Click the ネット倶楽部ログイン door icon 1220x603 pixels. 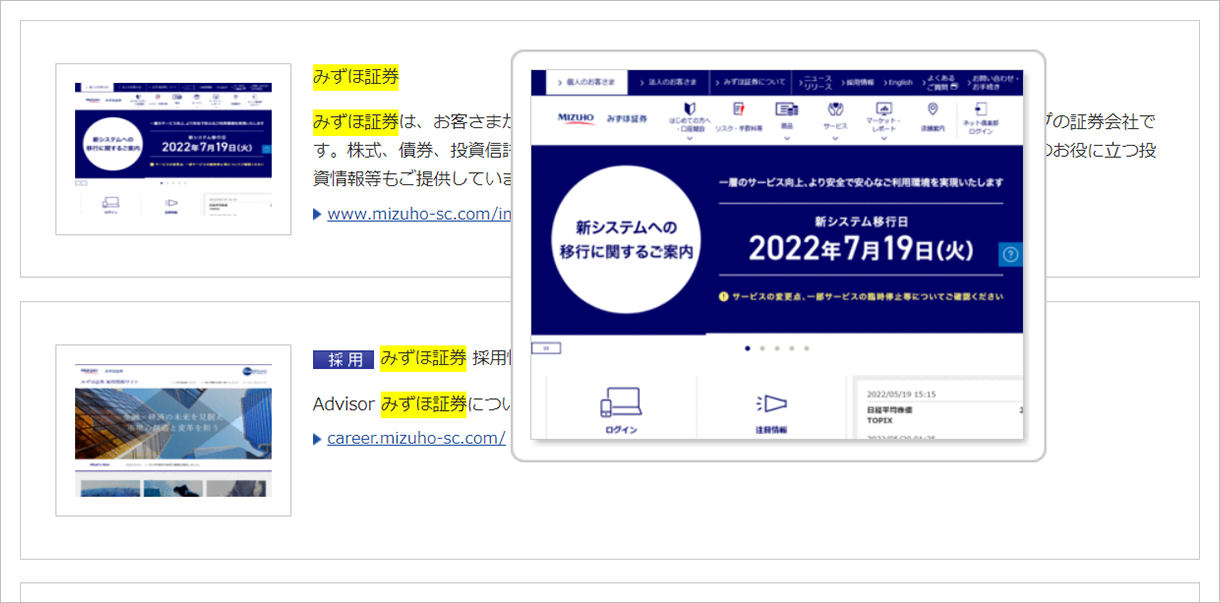980,108
